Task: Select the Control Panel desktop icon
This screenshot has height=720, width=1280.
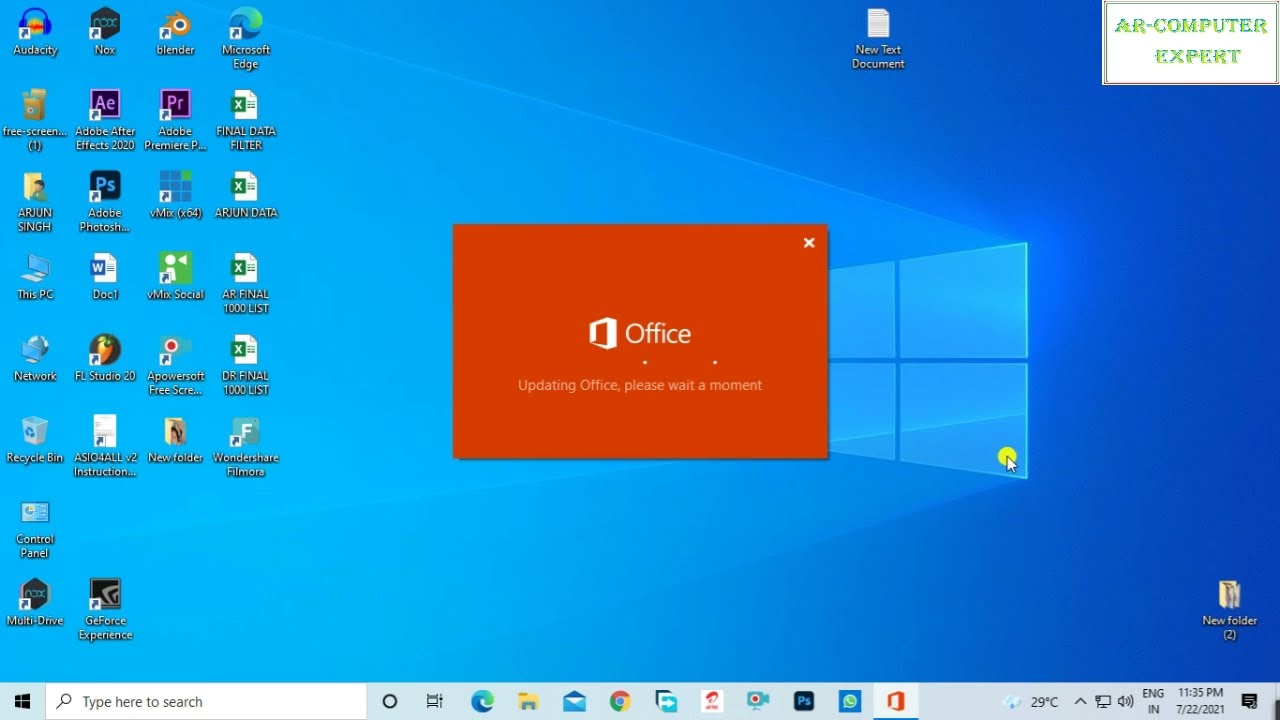Action: point(35,528)
